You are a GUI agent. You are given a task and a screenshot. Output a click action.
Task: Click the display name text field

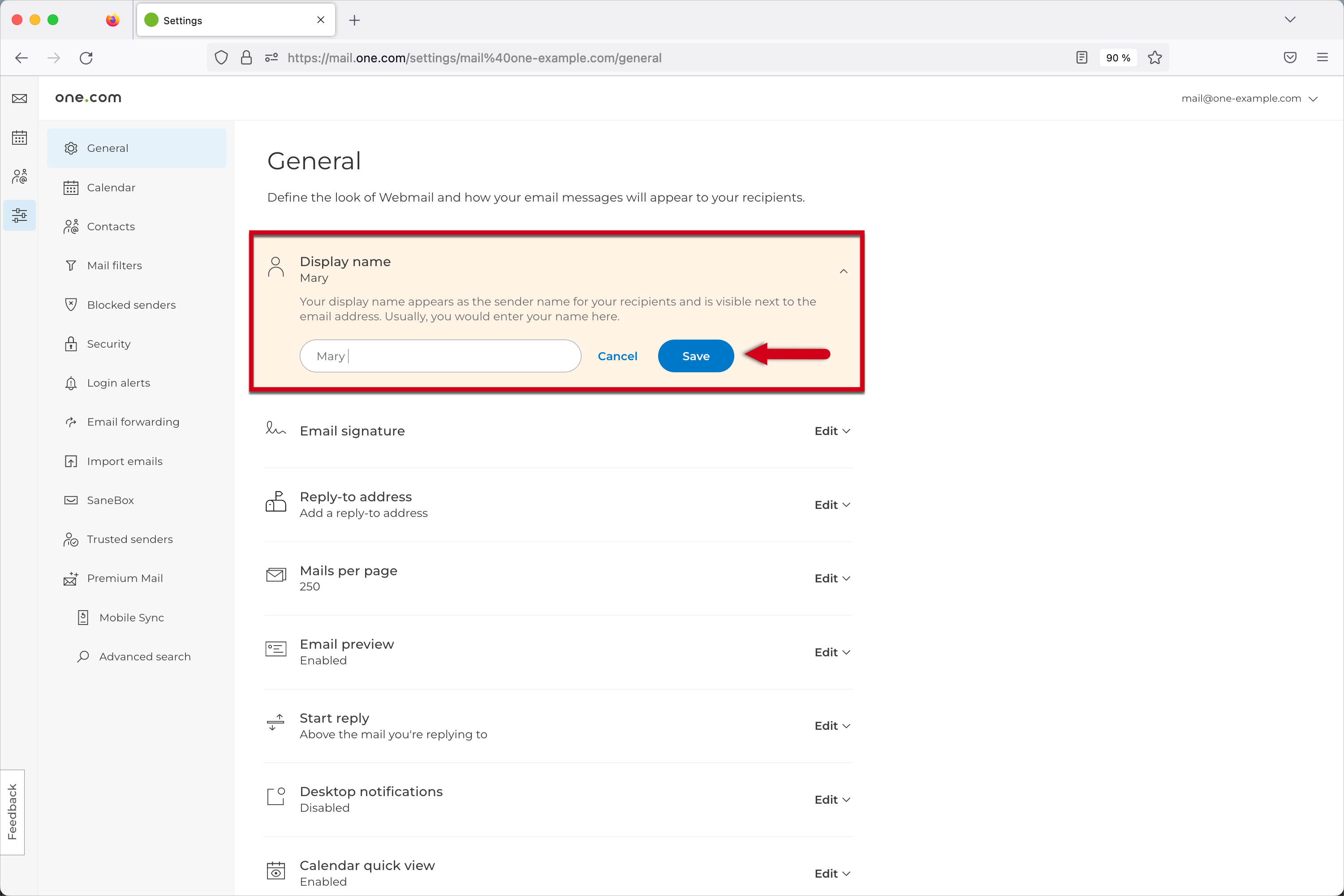(x=440, y=356)
